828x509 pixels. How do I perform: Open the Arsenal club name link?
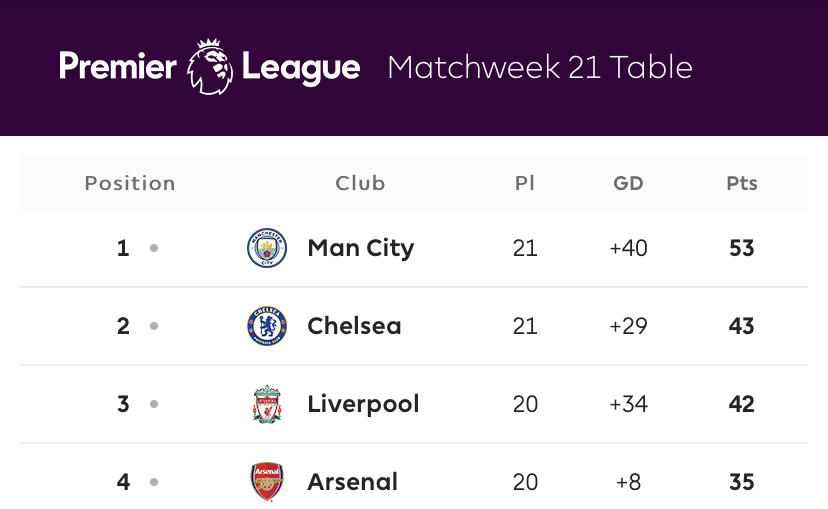coord(353,482)
